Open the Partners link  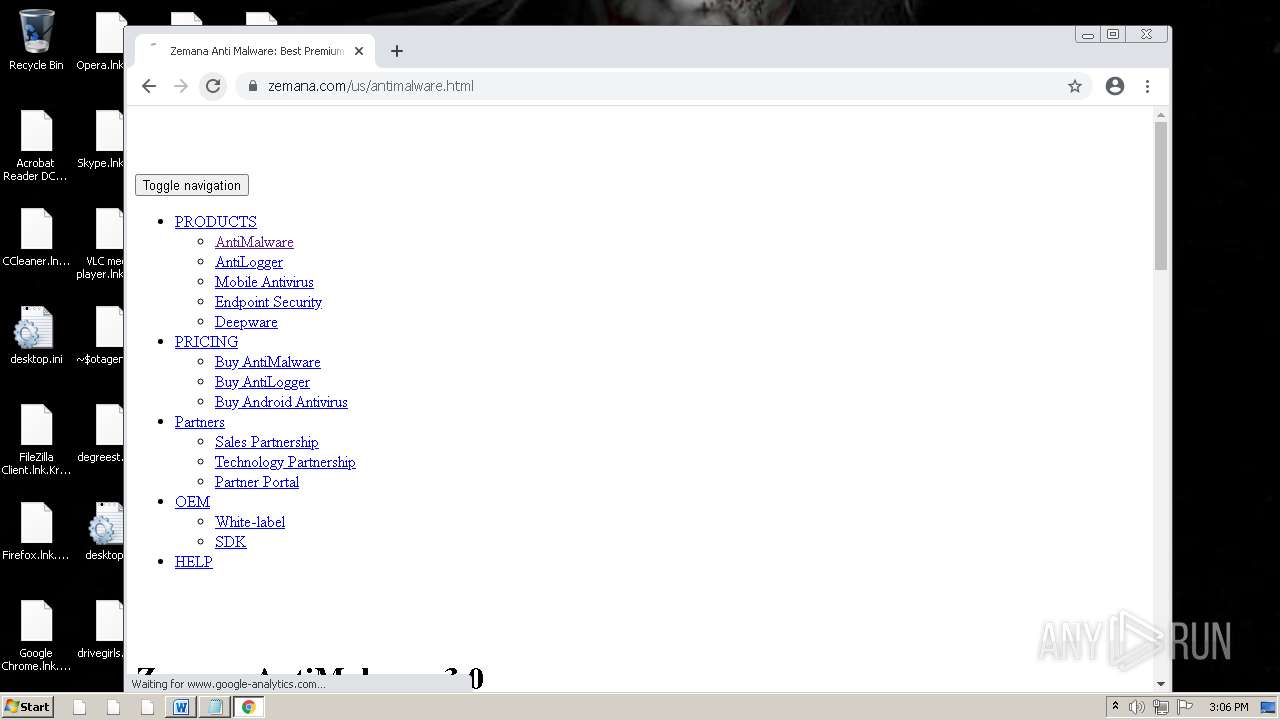(x=200, y=422)
